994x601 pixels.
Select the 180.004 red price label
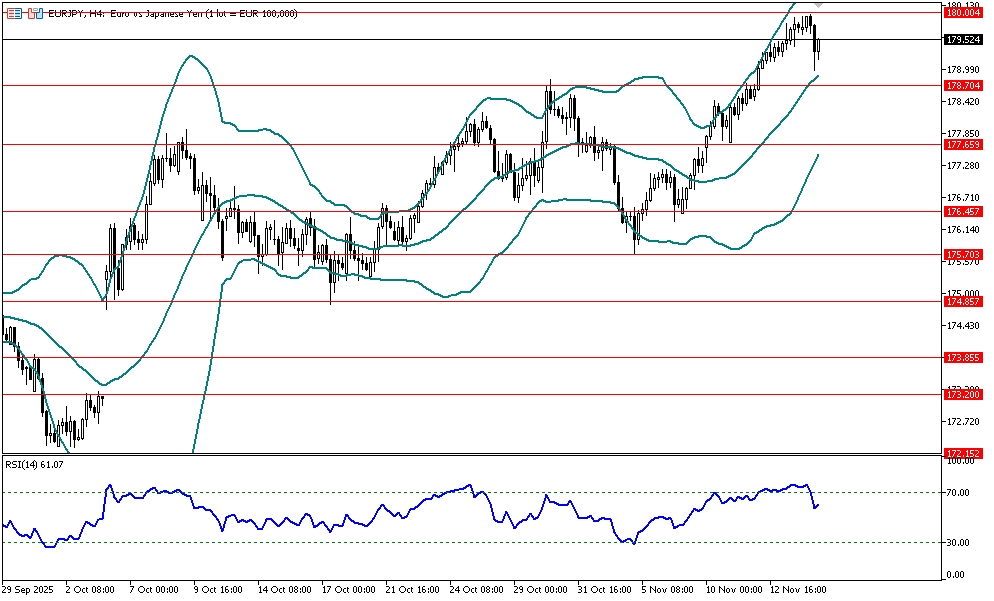[961, 12]
